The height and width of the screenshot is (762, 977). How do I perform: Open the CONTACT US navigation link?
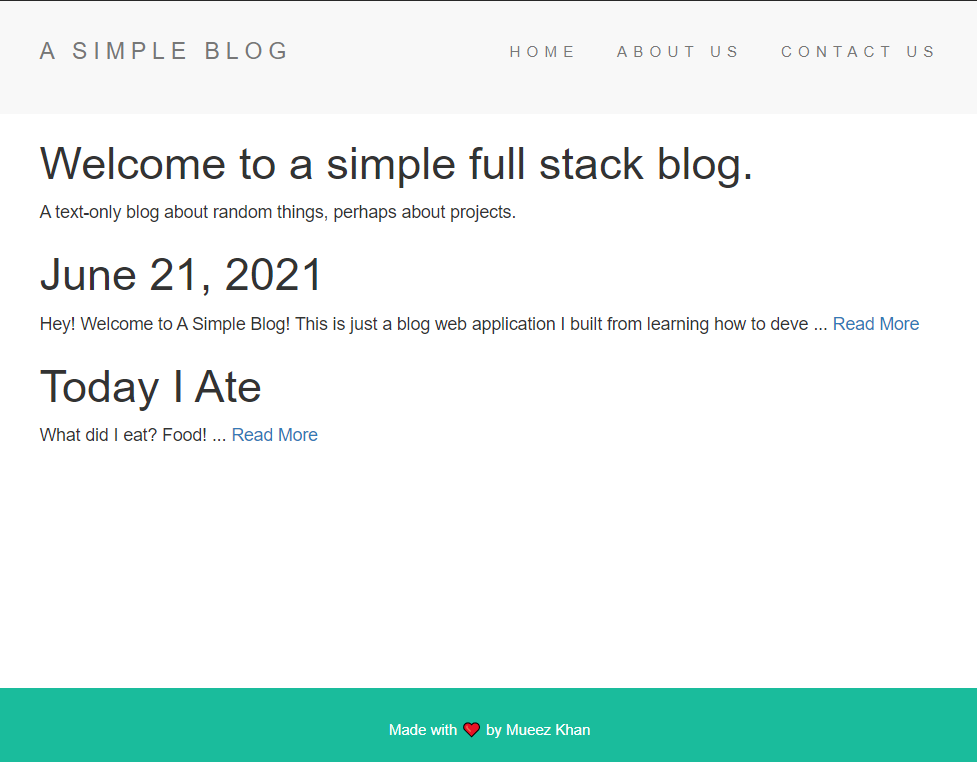point(858,51)
